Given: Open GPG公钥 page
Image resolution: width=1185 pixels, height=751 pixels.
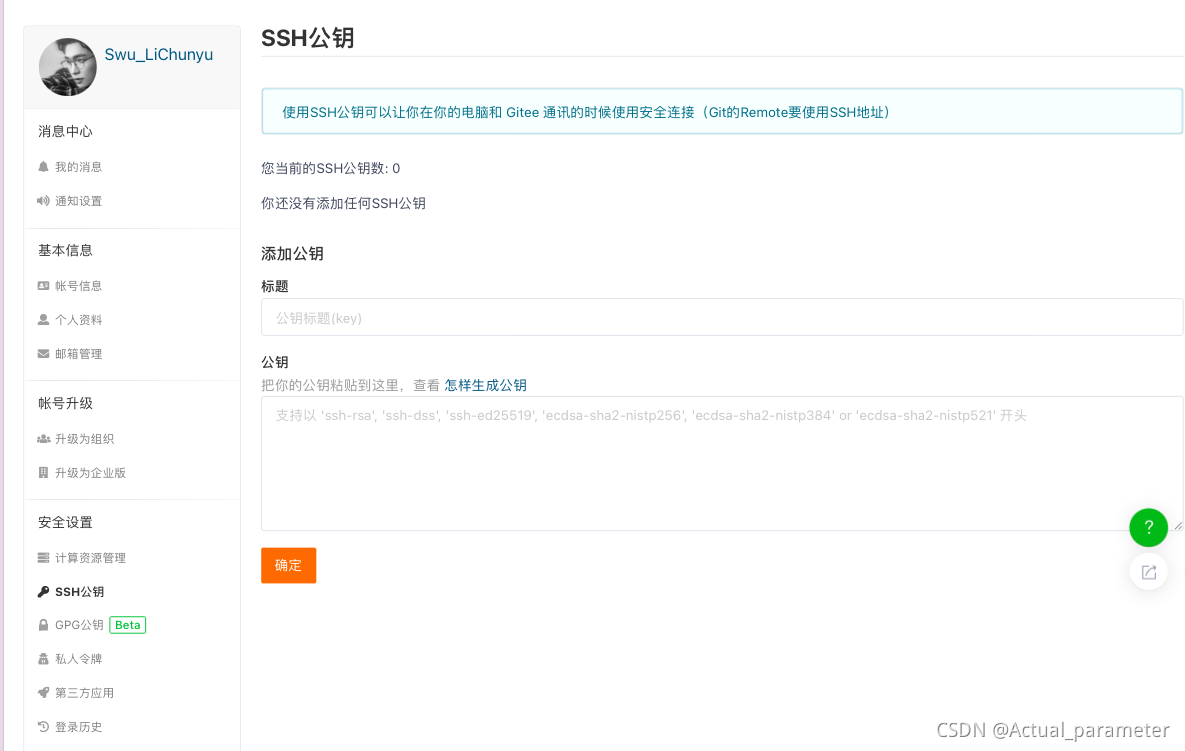Looking at the screenshot, I should click(x=79, y=625).
